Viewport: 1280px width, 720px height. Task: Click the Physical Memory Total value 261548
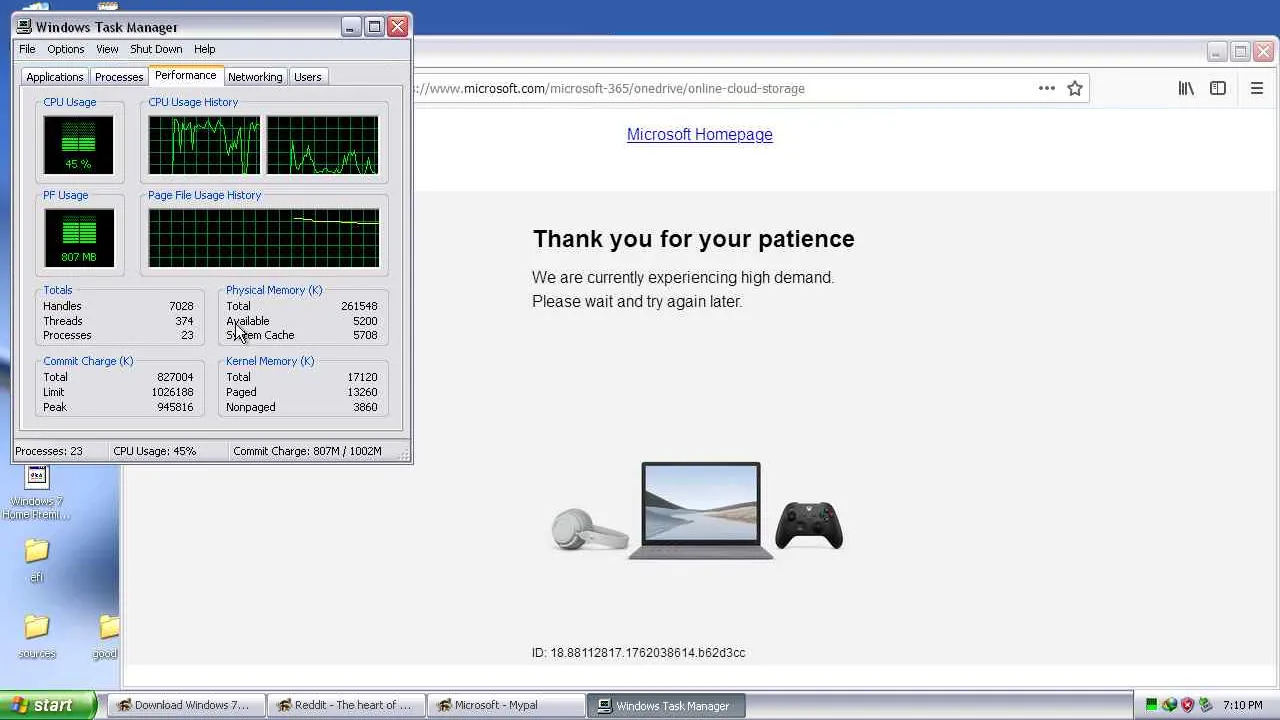coord(359,306)
